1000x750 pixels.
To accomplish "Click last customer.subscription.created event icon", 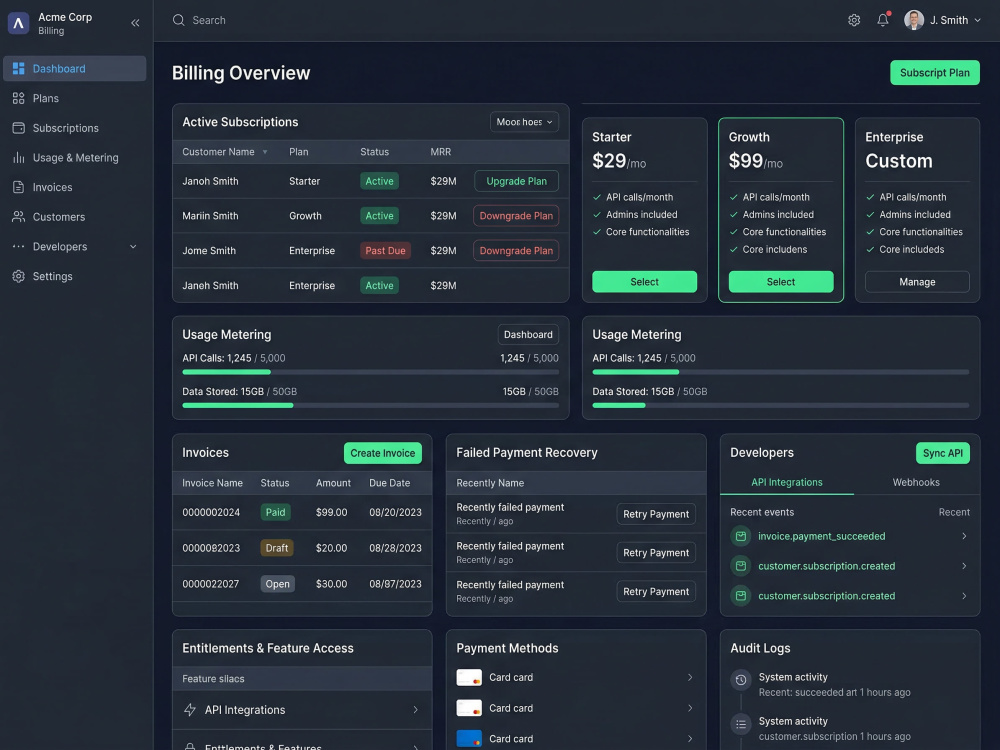I will click(x=740, y=596).
